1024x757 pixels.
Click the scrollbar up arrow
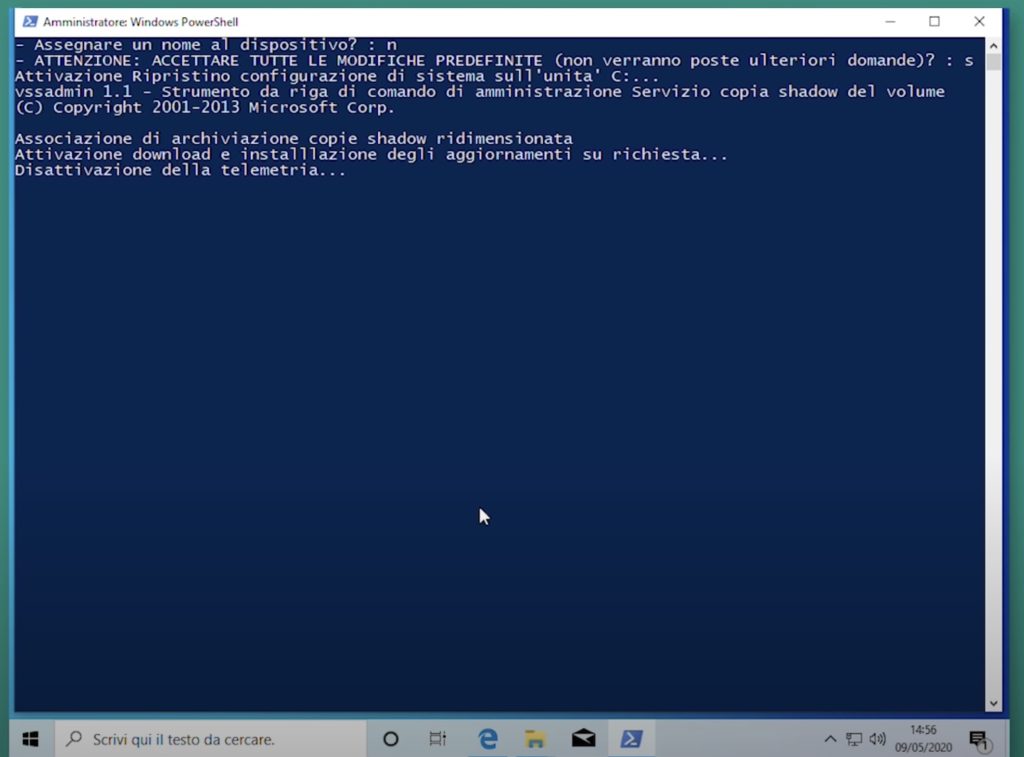point(993,45)
